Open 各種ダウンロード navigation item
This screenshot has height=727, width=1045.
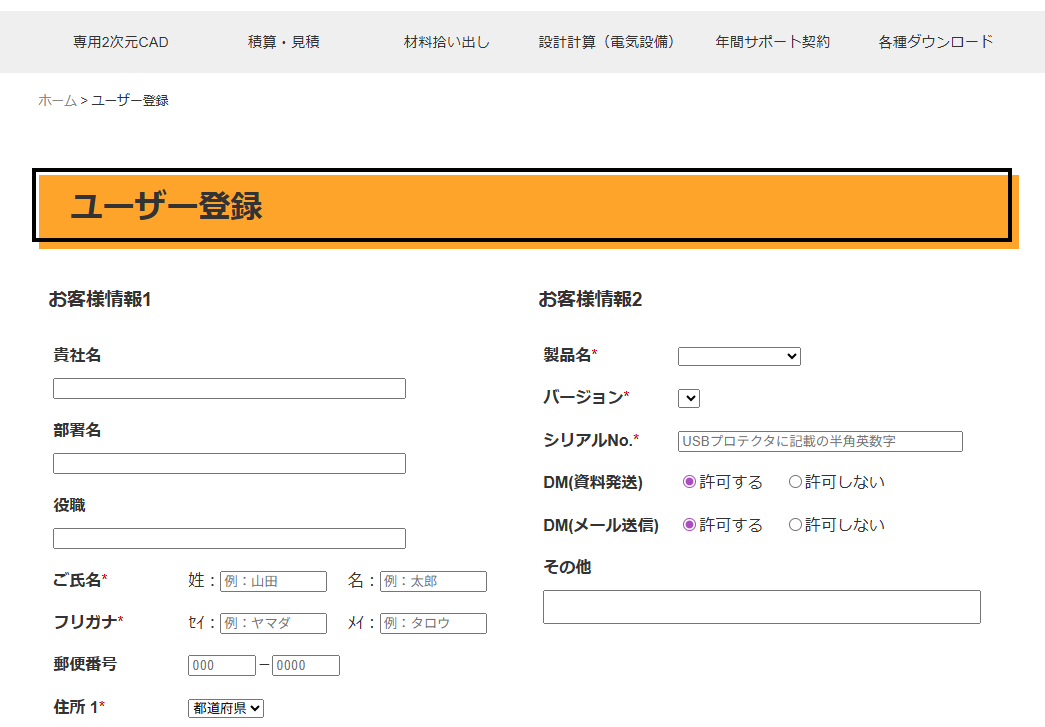(x=936, y=42)
